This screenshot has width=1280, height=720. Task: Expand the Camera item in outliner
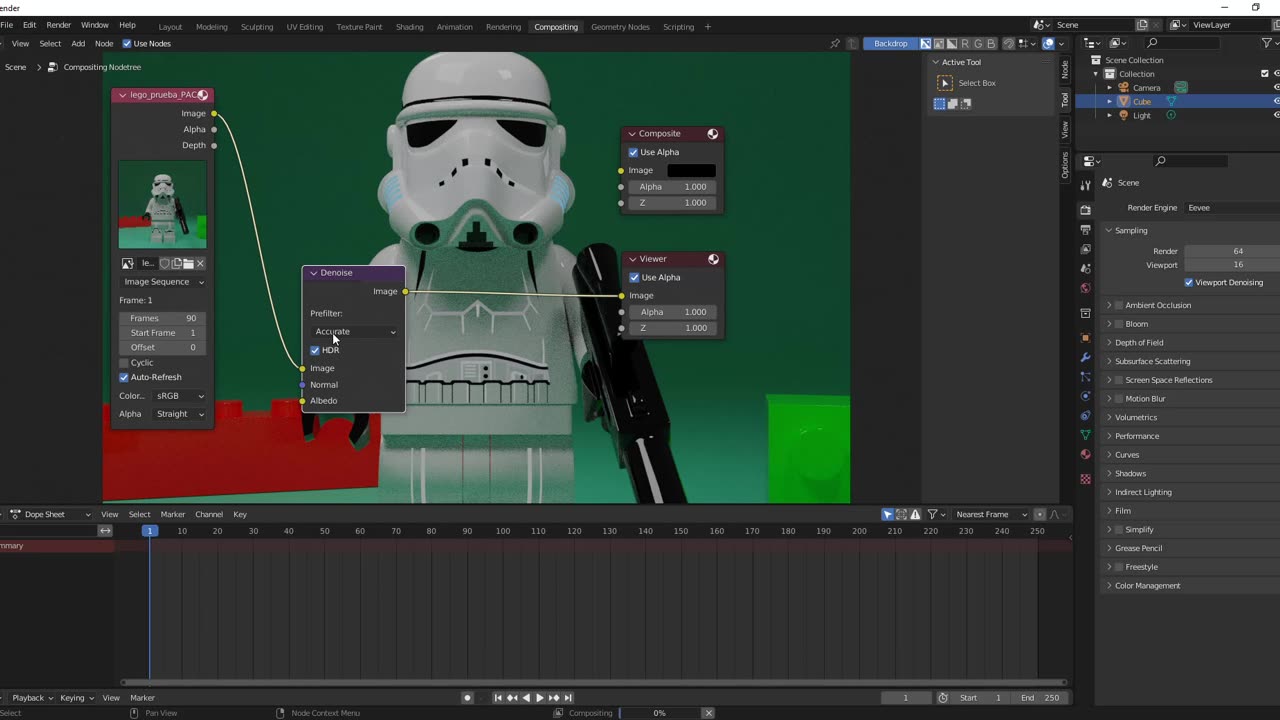click(1109, 88)
